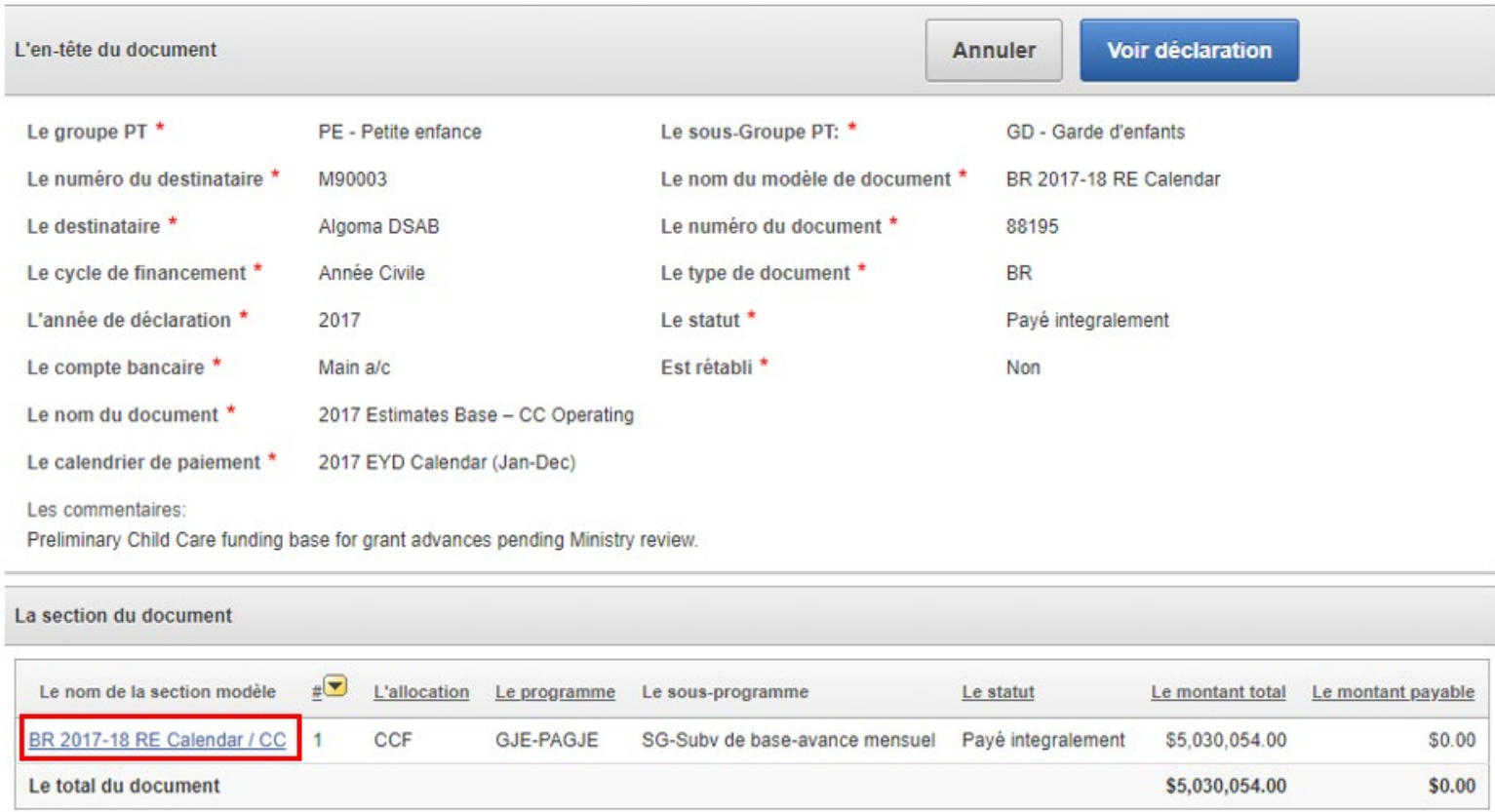Screen dimensions: 1495x812
Task: Click the # column header link
Action: point(316,692)
